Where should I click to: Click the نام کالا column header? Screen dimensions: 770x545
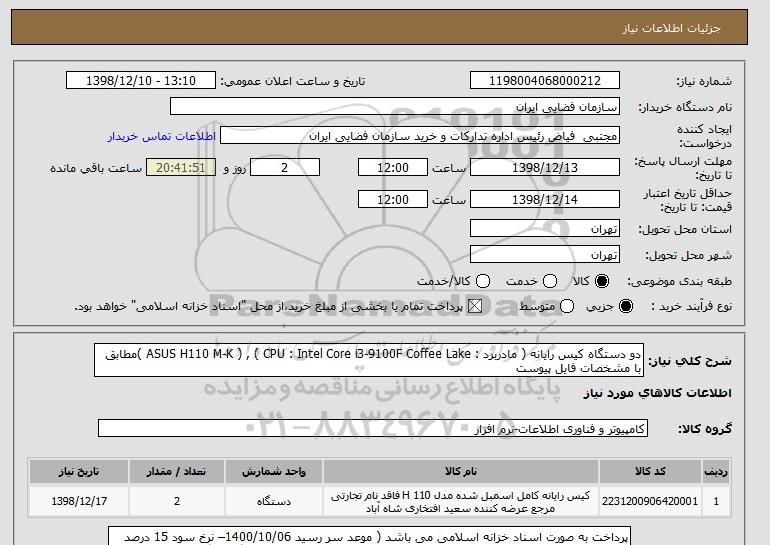coord(461,471)
